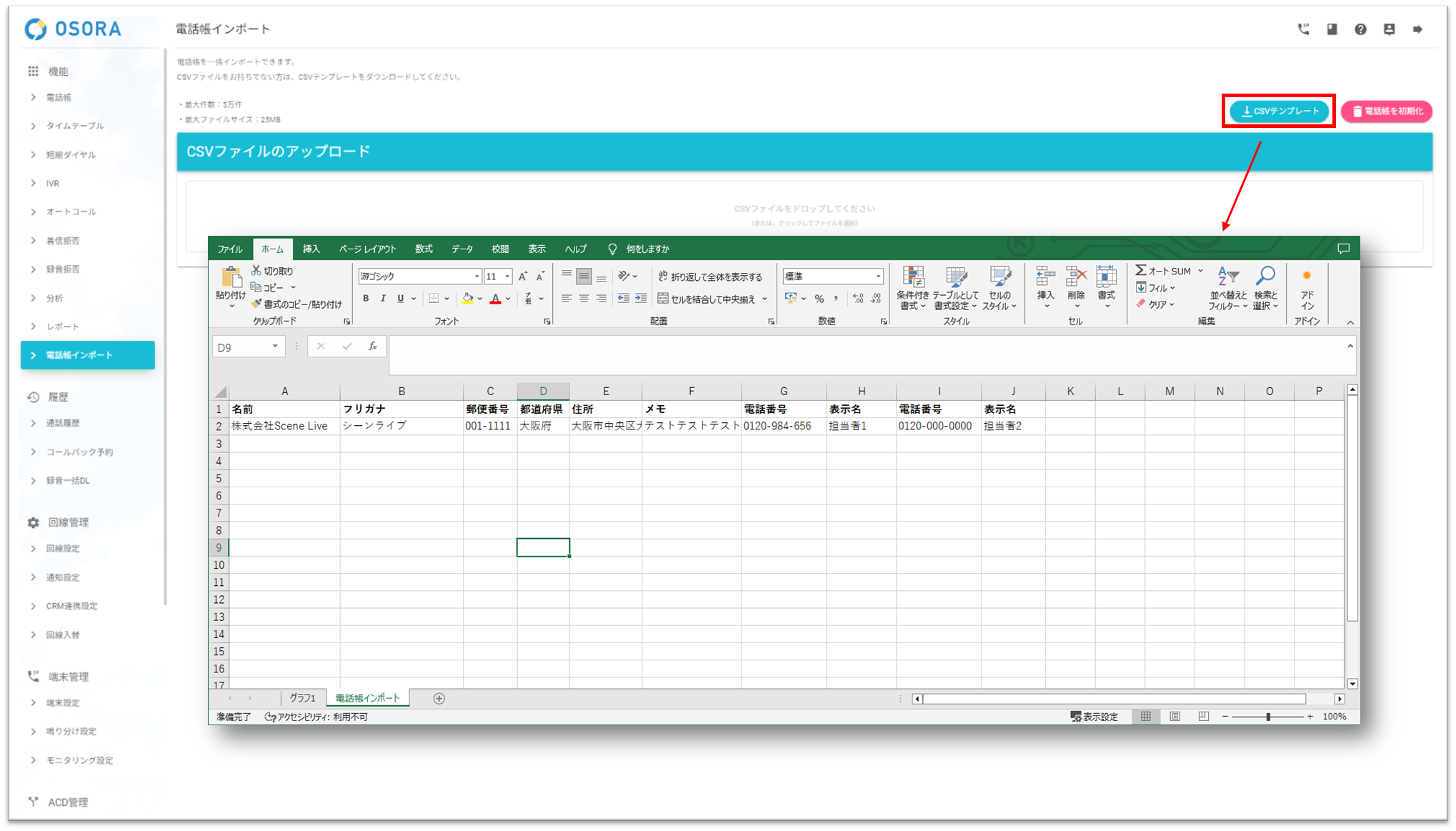Open Find and Select magnifier
This screenshot has width=1456, height=831.
(1265, 288)
